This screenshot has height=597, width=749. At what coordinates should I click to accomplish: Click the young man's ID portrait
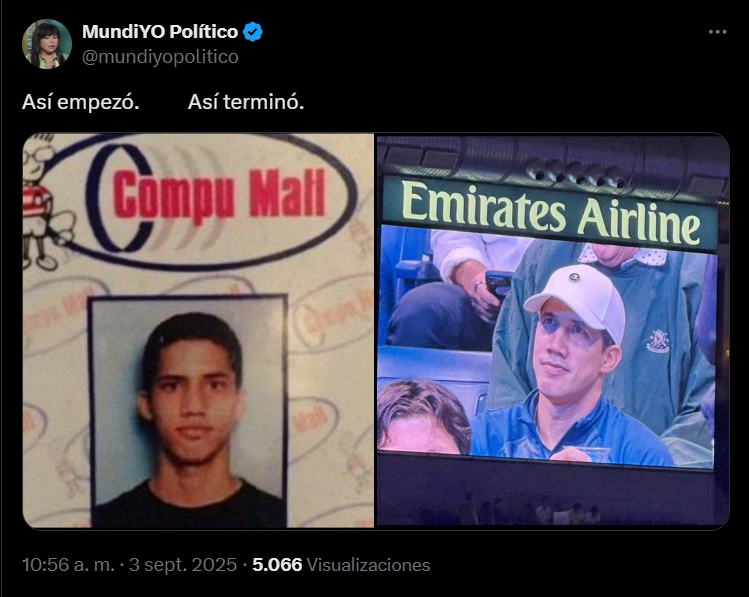(189, 411)
